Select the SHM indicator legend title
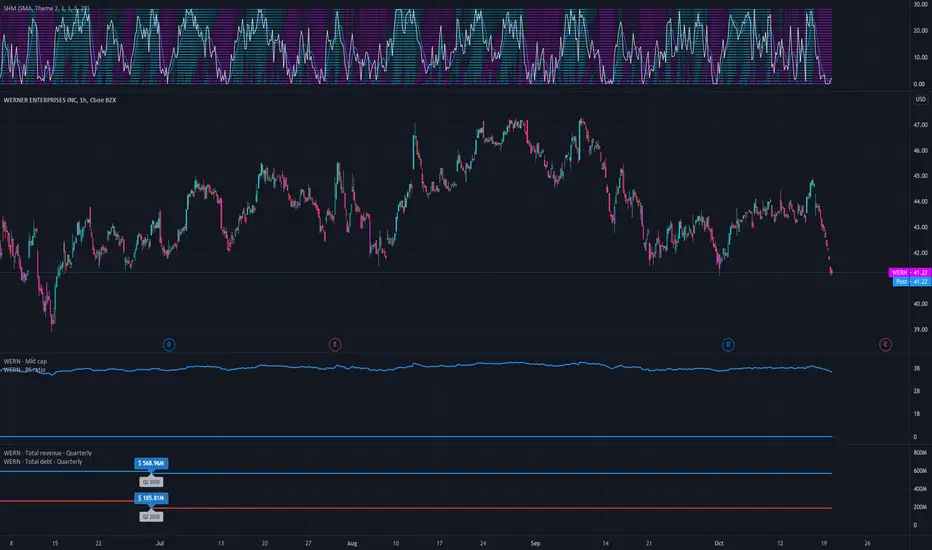The height and width of the screenshot is (550, 932). pos(46,8)
